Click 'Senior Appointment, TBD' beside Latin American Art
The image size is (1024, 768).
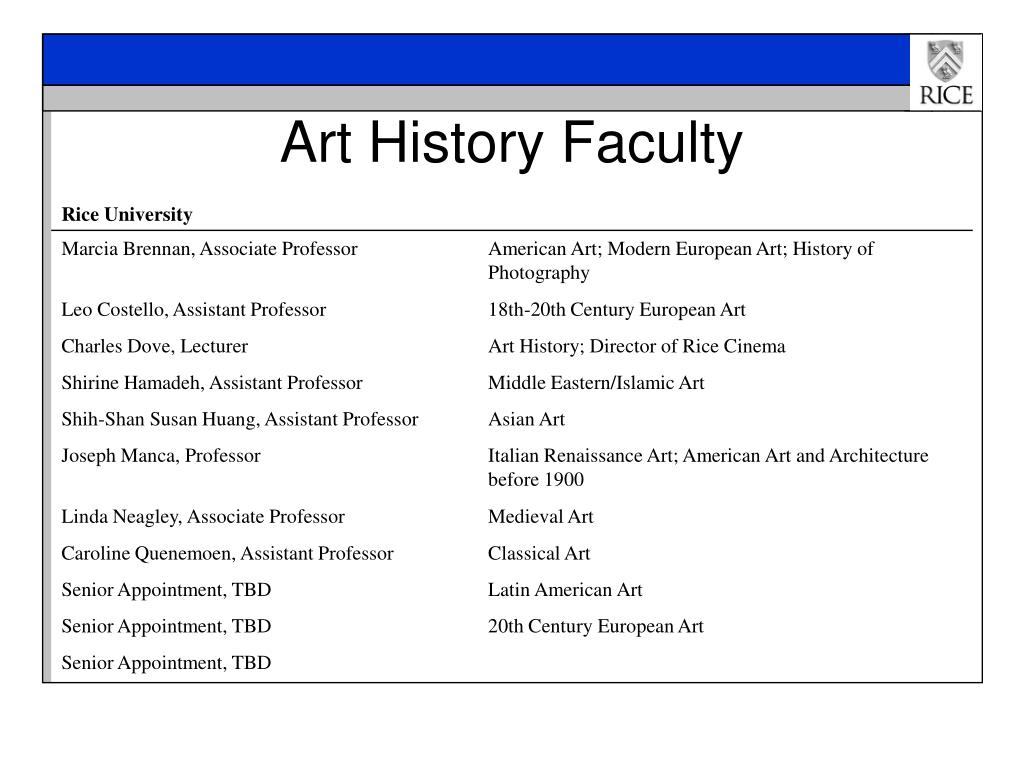click(166, 590)
